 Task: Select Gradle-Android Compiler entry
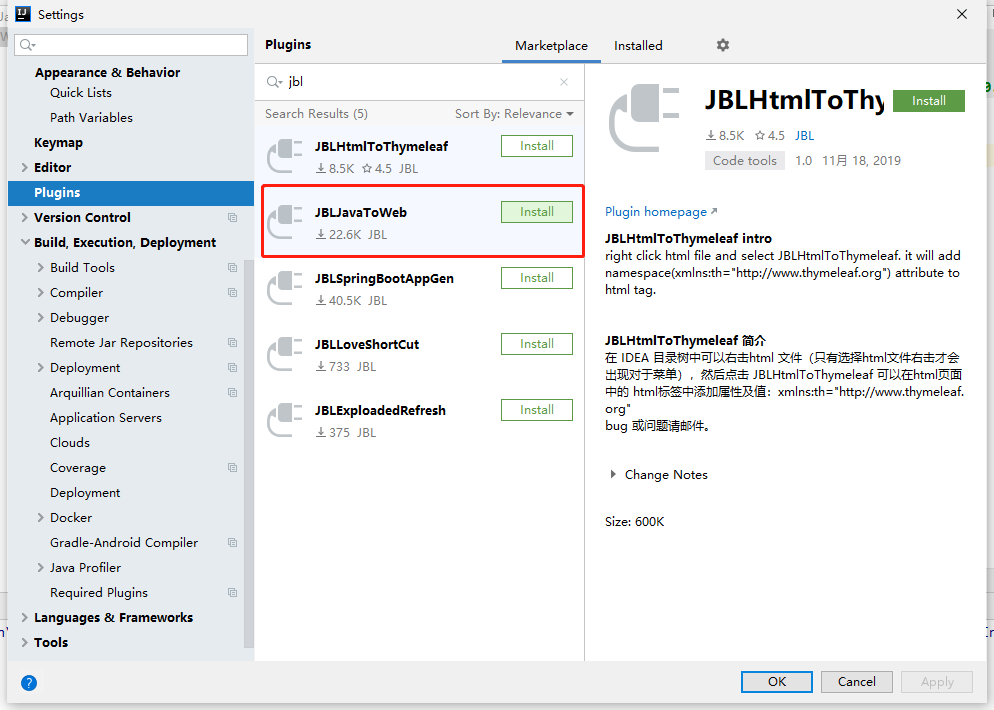click(x=124, y=543)
